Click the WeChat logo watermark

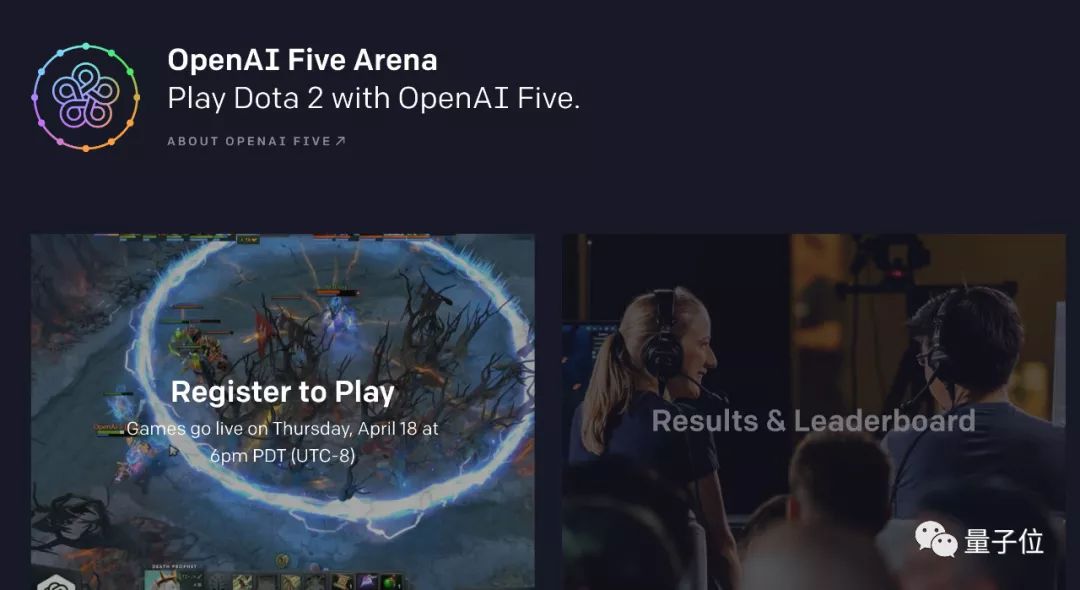(936, 539)
